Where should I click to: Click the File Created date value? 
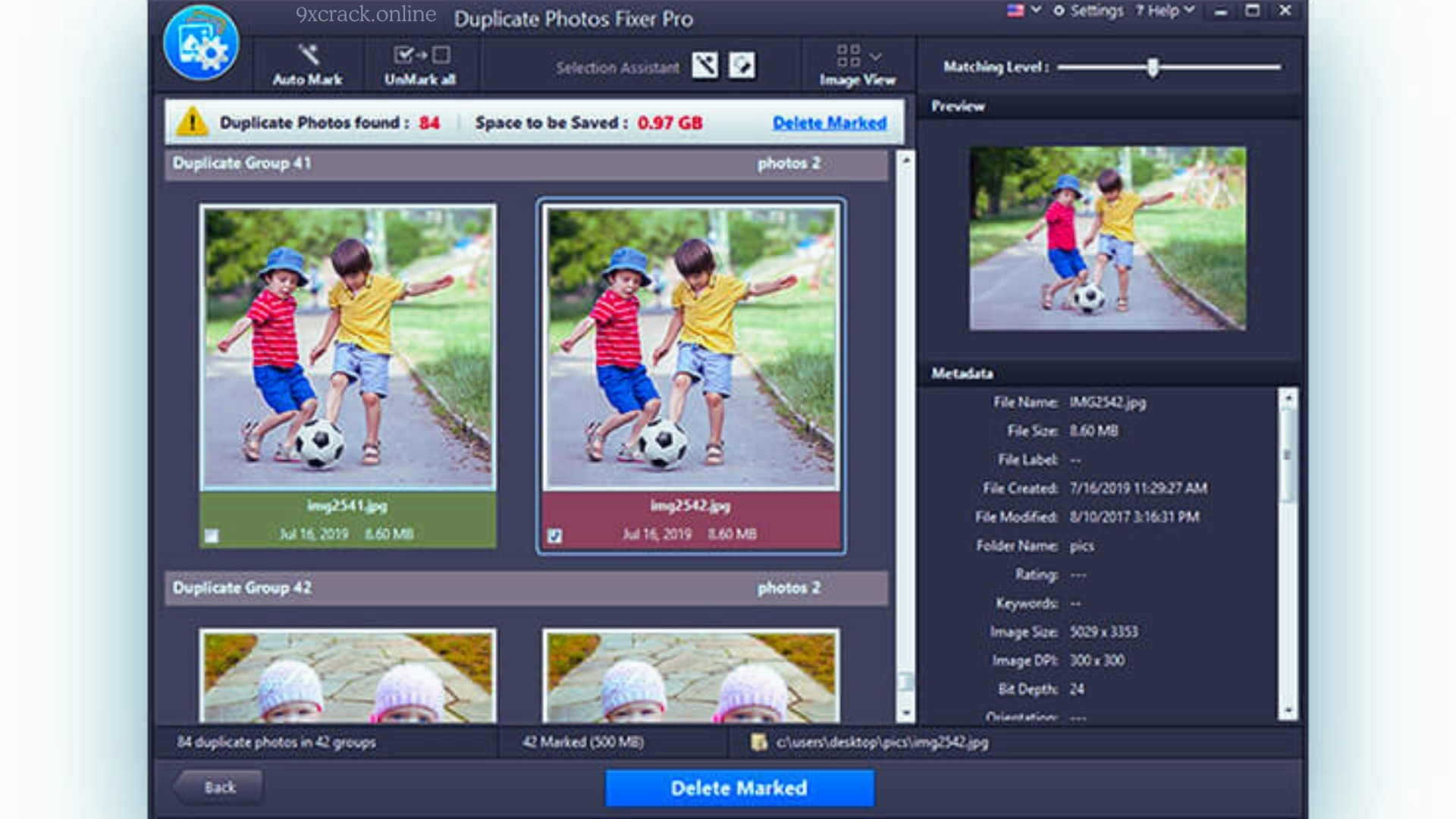coord(1138,488)
